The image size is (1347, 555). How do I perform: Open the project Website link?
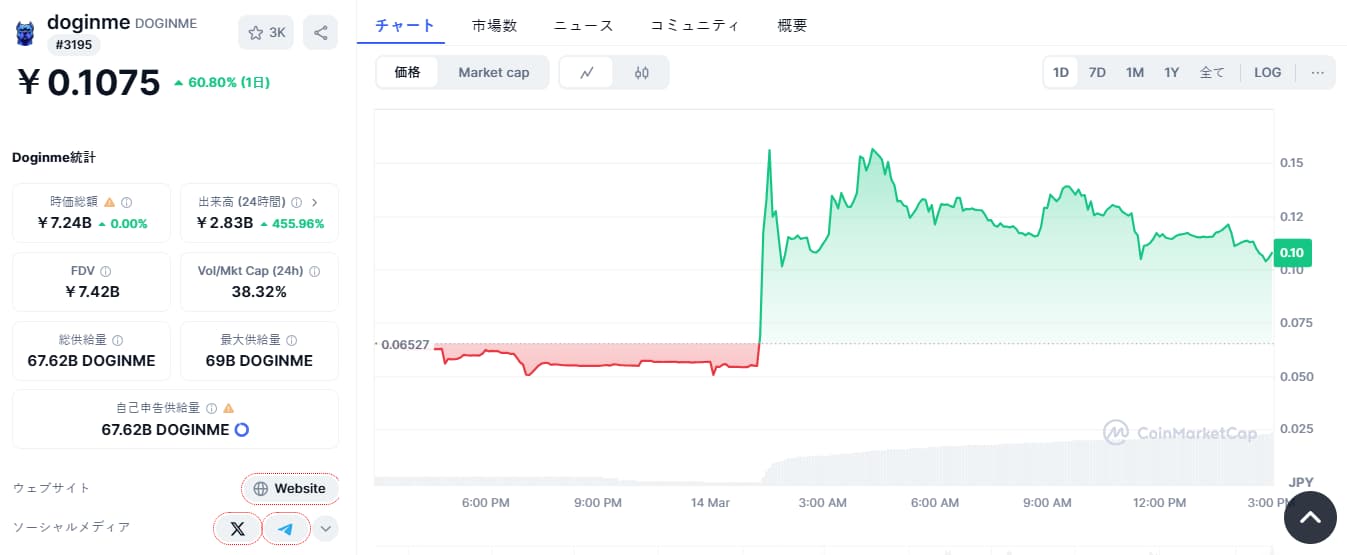click(x=290, y=488)
